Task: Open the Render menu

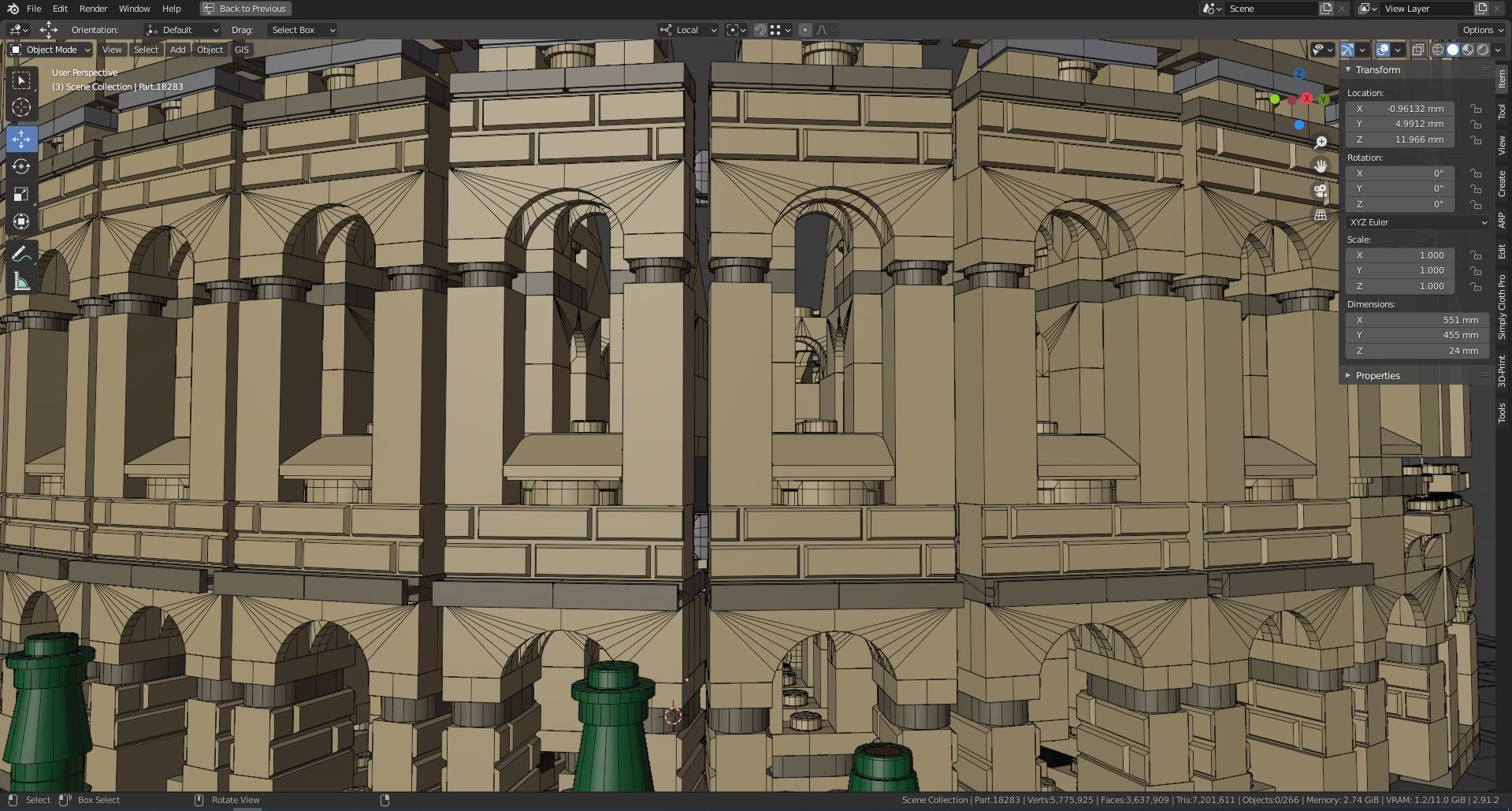Action: coord(93,9)
